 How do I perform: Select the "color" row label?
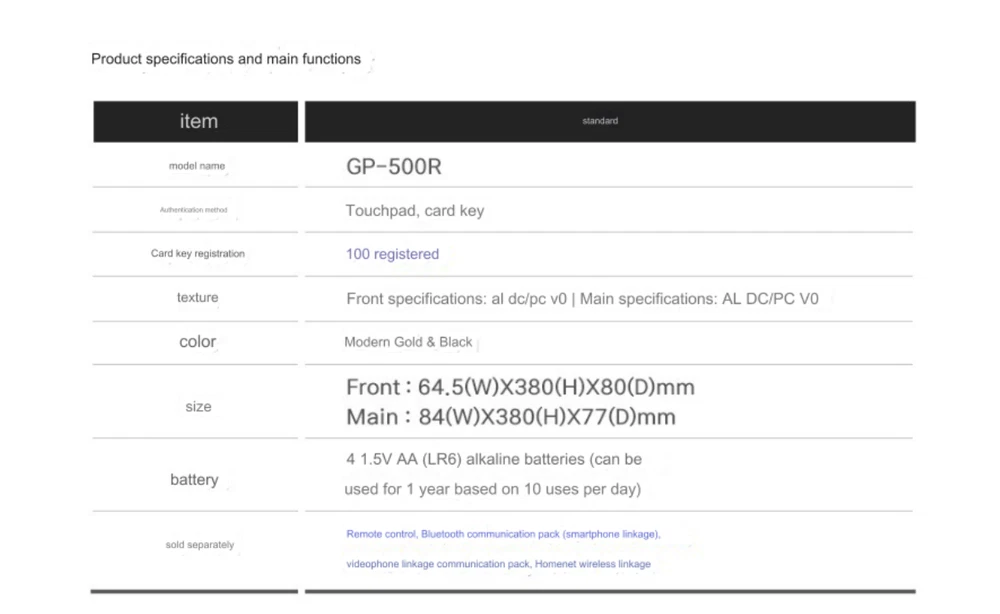click(197, 342)
